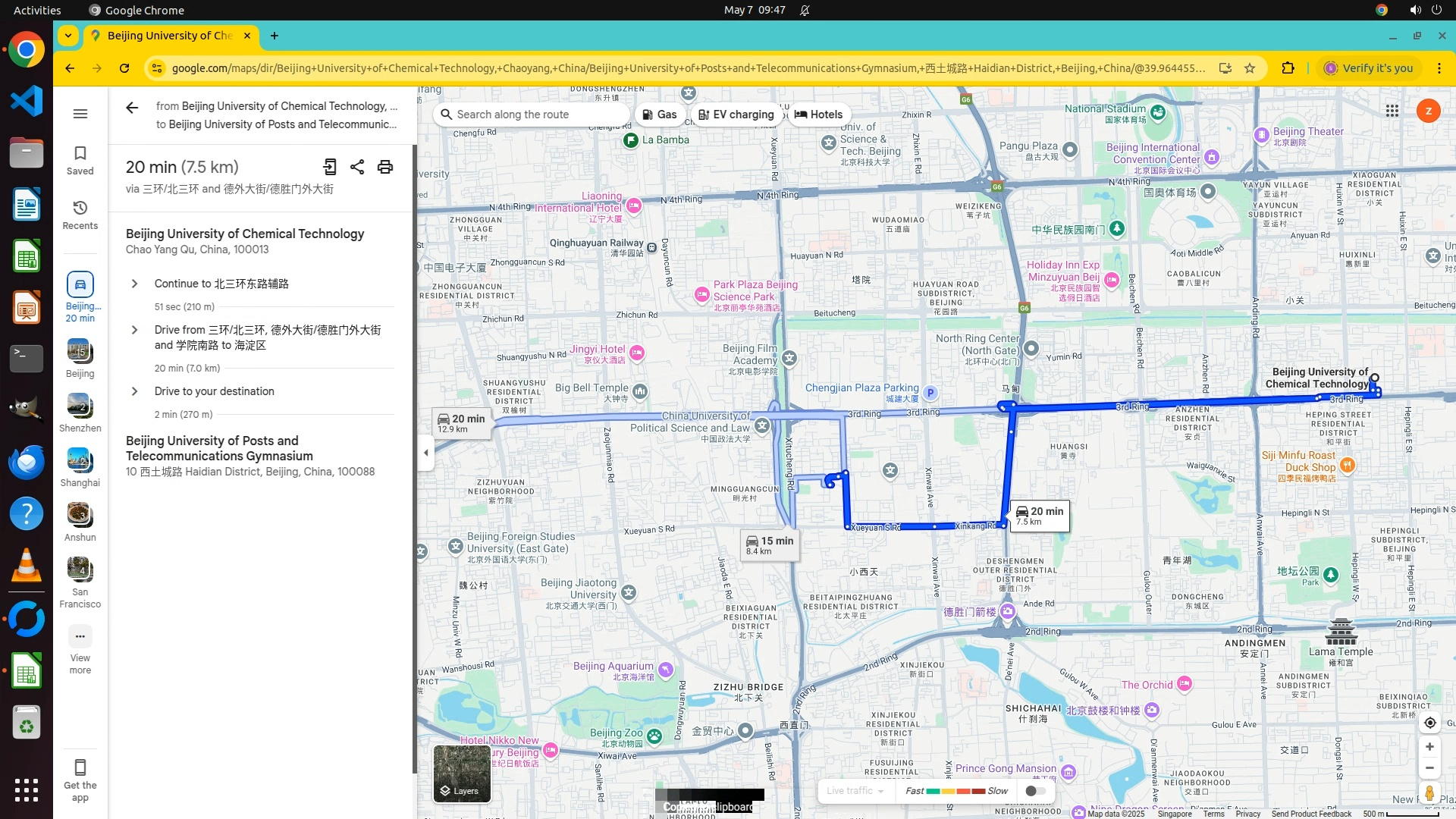Select the EV charging filter chip
The image size is (1456, 819).
point(736,115)
